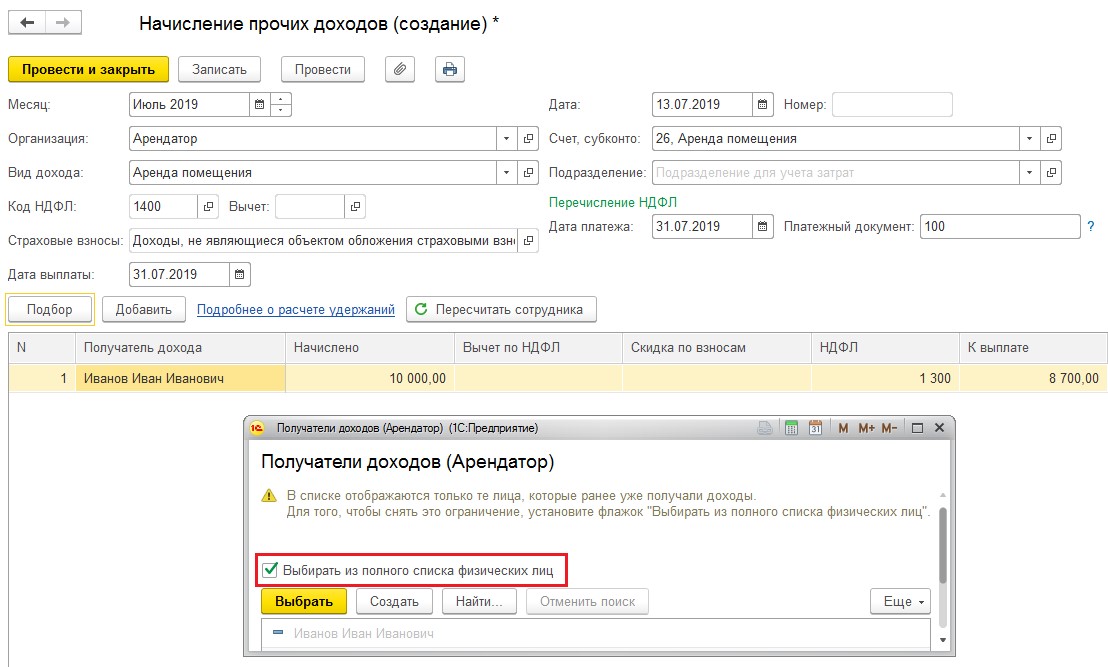Screen dimensions: 1108x667
Task: Uncheck Выбирать из полного списка физических лиц
Action: click(270, 570)
